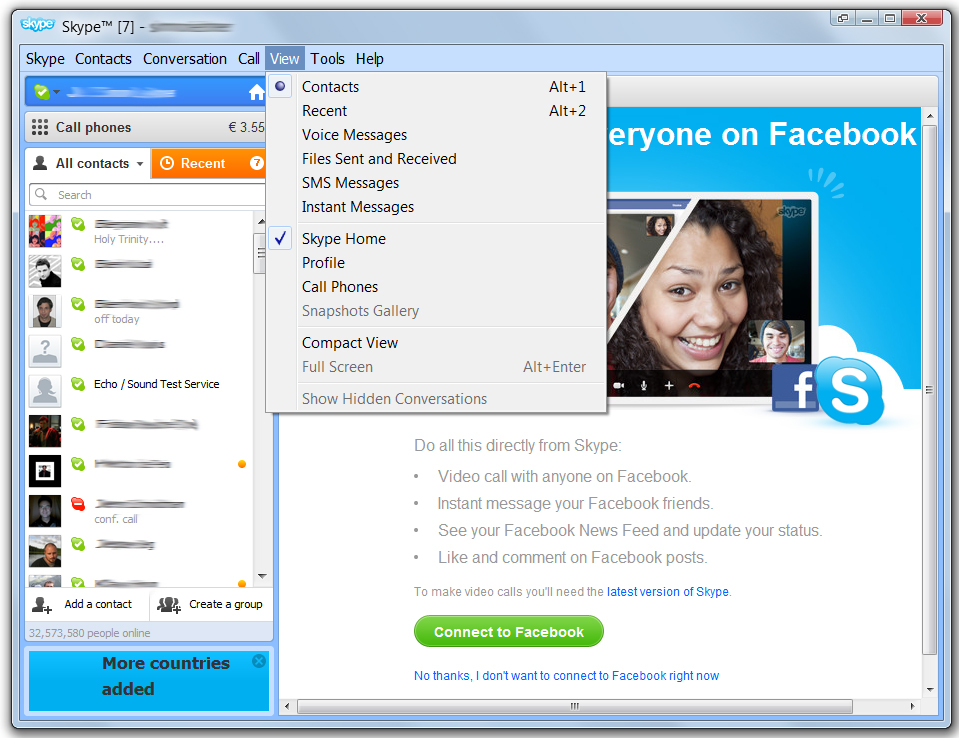
Task: Click the black-and-white portrait contact avatar
Action: pyautogui.click(x=45, y=271)
